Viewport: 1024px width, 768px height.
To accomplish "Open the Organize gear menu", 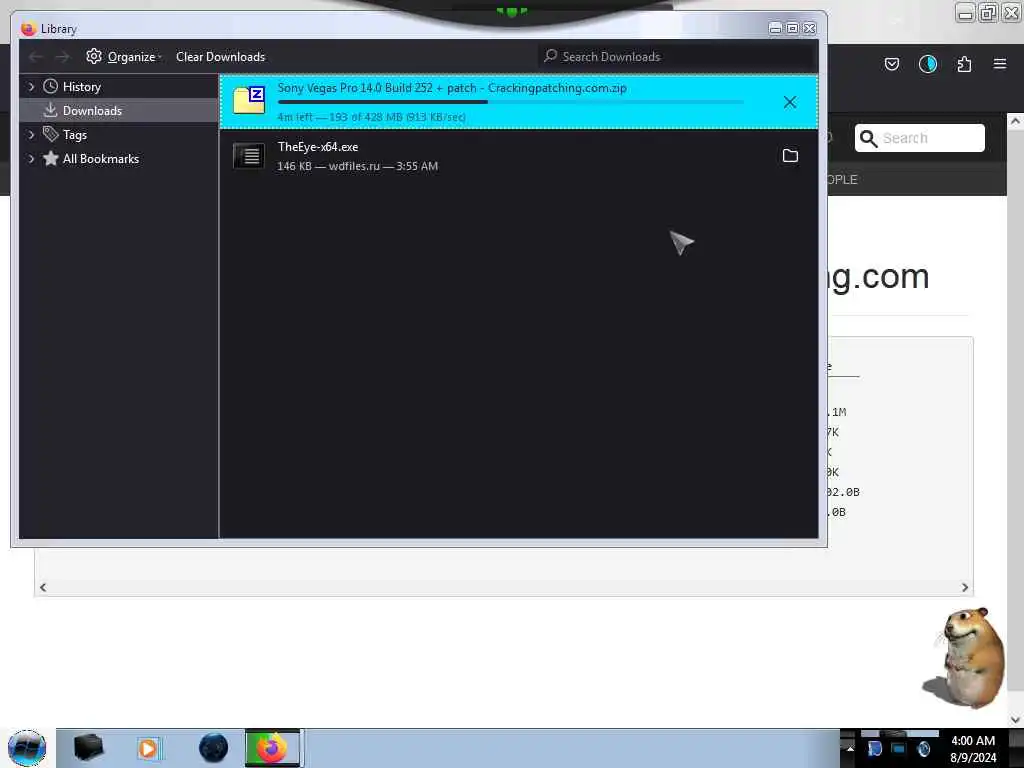I will pos(123,57).
